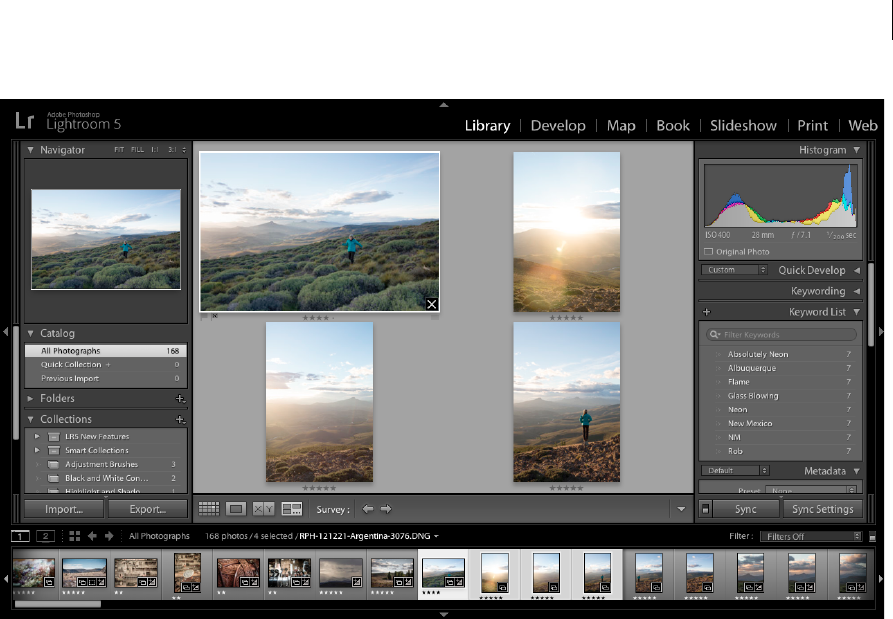
Task: Click the Export button
Action: click(x=148, y=509)
